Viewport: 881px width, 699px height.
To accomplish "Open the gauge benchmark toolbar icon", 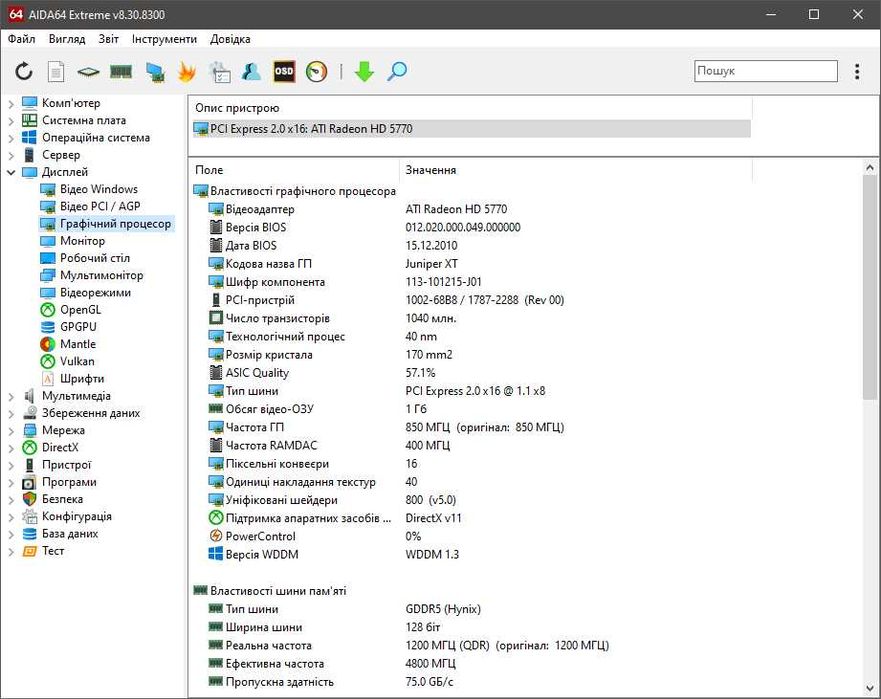I will 316,72.
